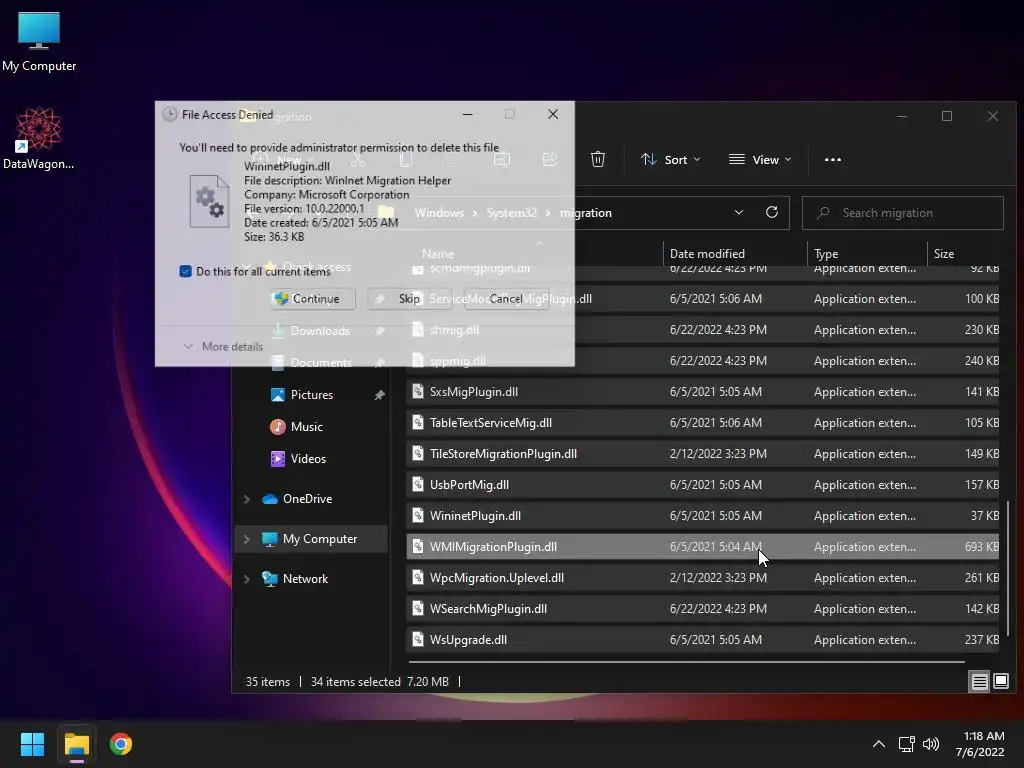
Task: Click the vertical scrollbar of file list
Action: coord(1008,568)
